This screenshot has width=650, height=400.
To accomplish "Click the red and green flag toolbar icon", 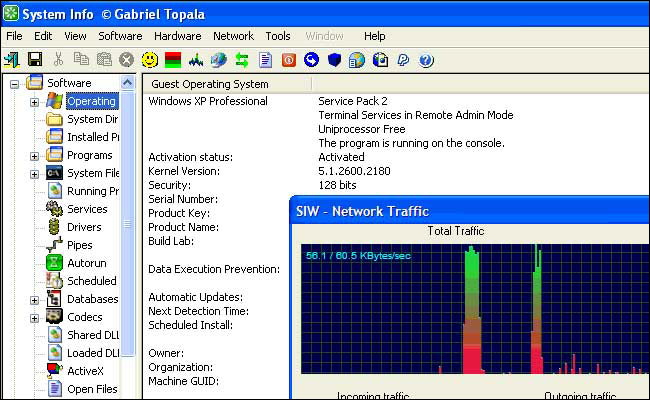I will 172,60.
